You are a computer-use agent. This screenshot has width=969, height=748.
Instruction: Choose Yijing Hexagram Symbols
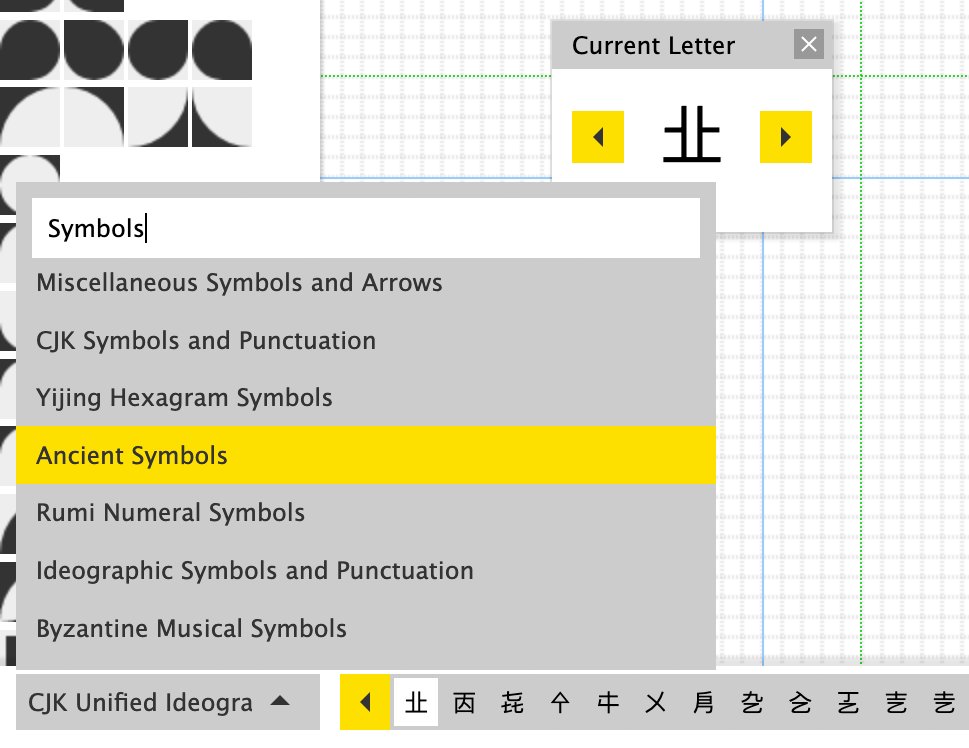pos(366,397)
